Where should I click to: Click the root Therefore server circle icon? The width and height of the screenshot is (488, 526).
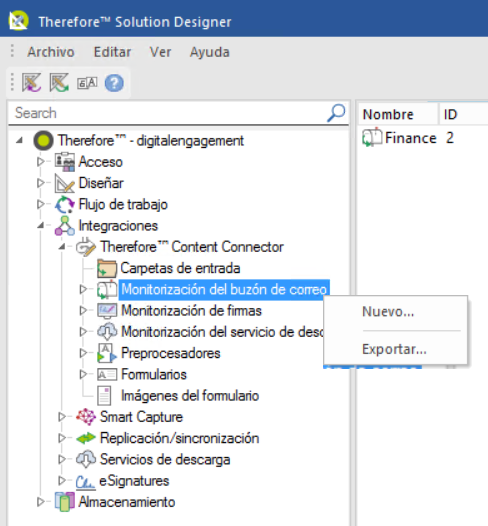43,140
